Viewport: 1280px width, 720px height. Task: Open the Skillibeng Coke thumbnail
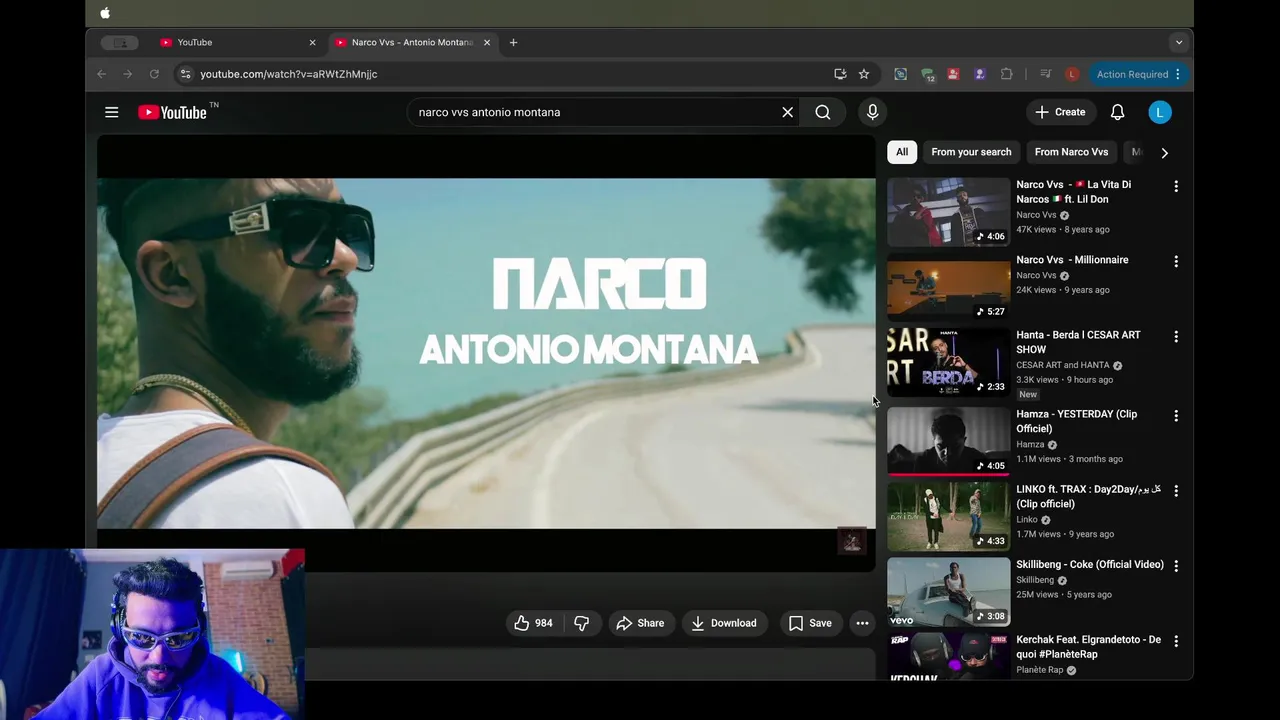[x=949, y=591]
